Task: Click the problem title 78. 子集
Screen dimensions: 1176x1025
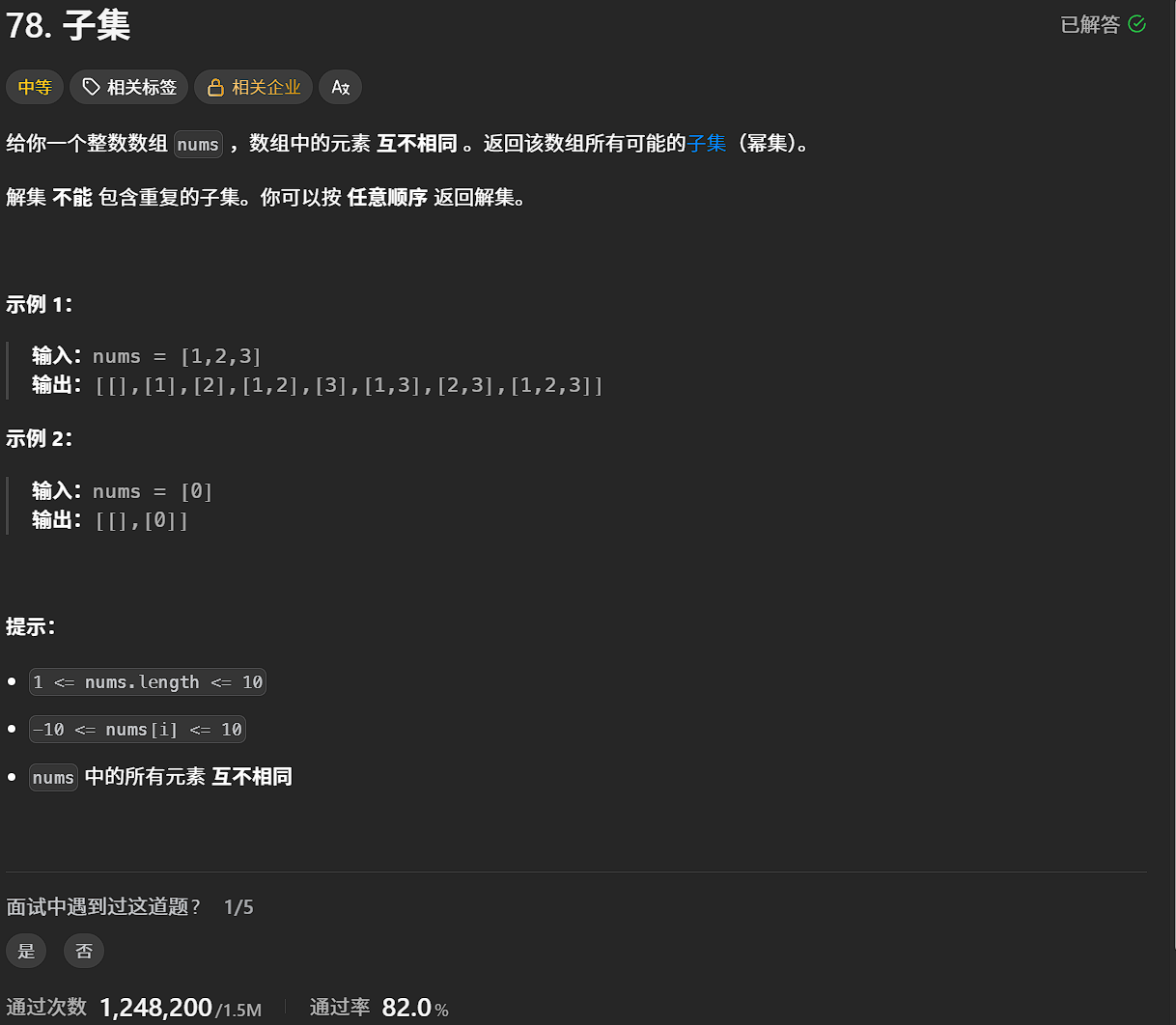Action: tap(68, 25)
